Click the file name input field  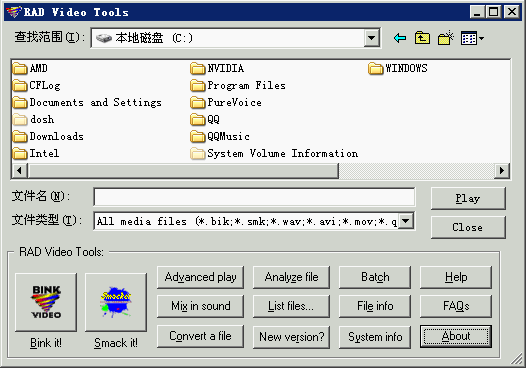(x=254, y=197)
